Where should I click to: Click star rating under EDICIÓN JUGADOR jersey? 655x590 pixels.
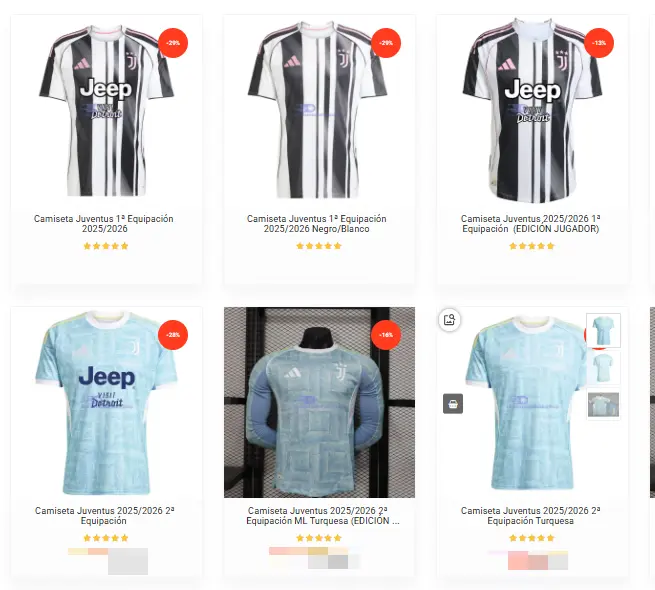coord(531,246)
